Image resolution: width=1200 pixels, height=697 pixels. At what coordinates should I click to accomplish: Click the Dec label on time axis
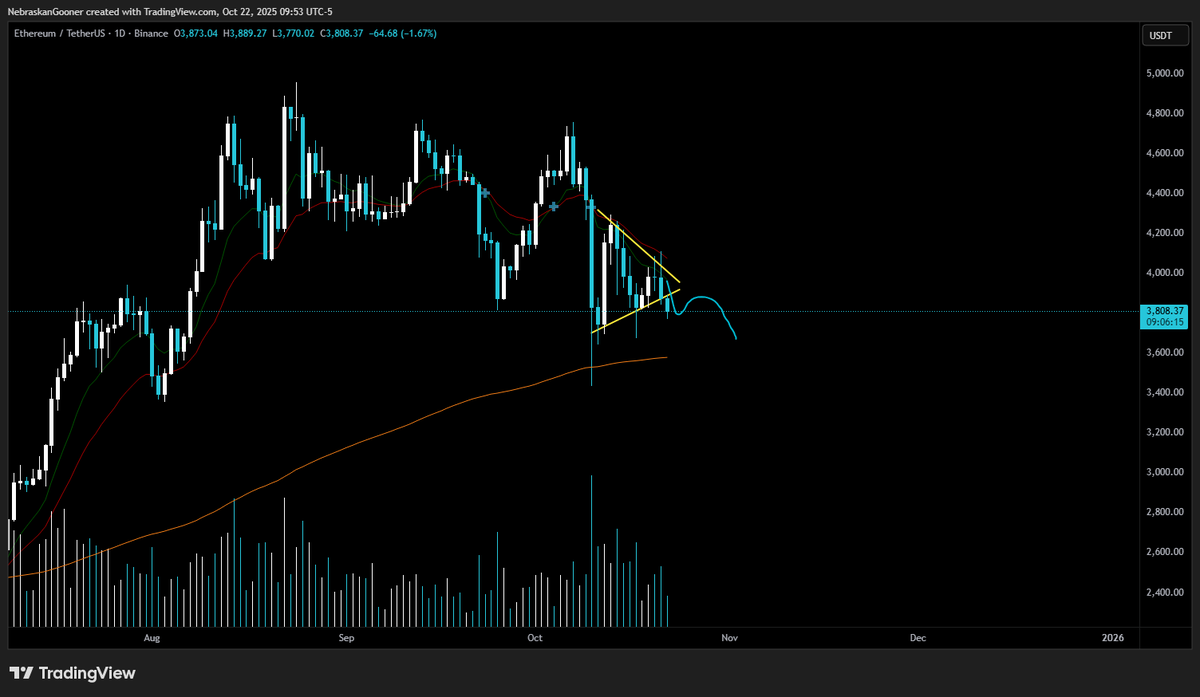(918, 637)
